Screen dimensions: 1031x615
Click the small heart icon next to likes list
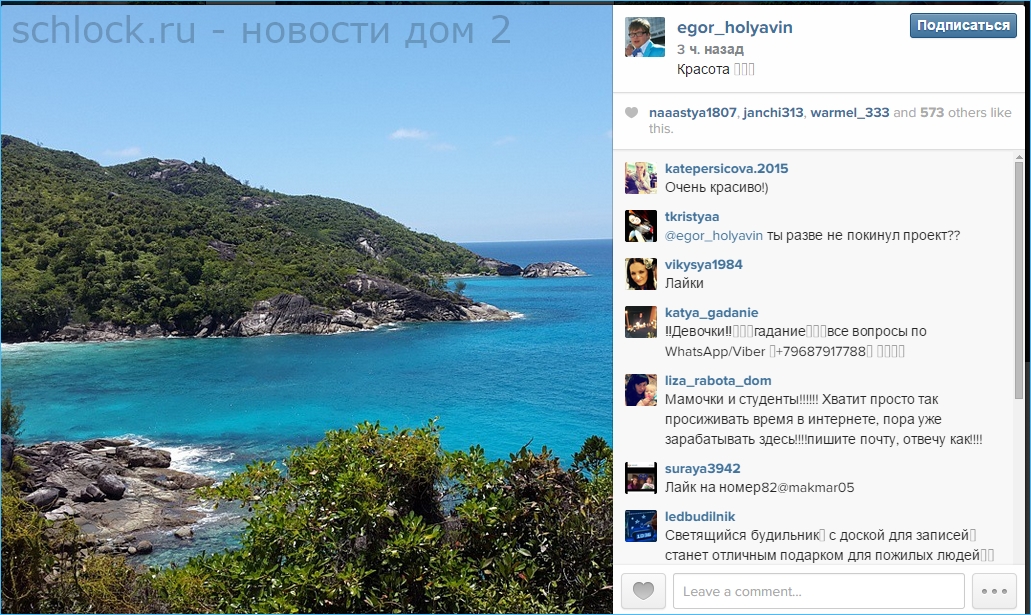point(631,112)
